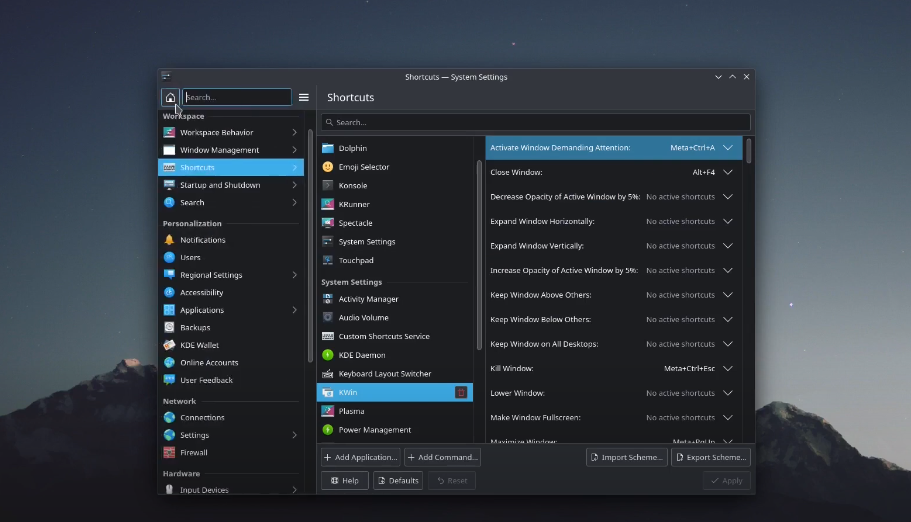Click the Defaults button
911x522 pixels.
[397, 481]
